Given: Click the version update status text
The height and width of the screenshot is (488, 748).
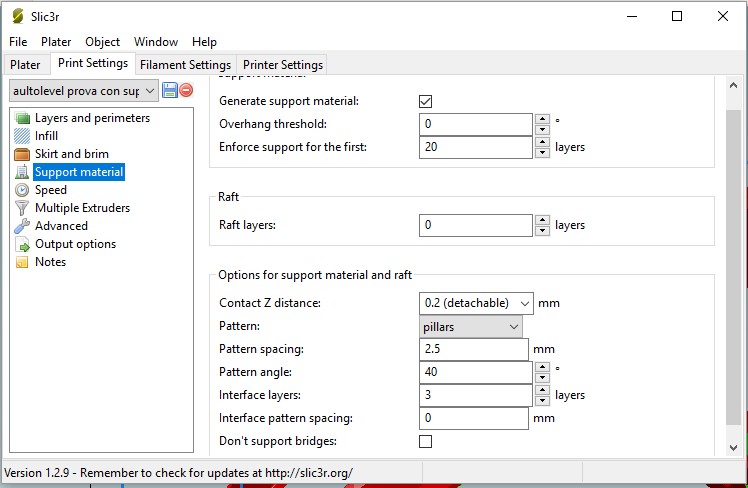Looking at the screenshot, I should pyautogui.click(x=178, y=473).
